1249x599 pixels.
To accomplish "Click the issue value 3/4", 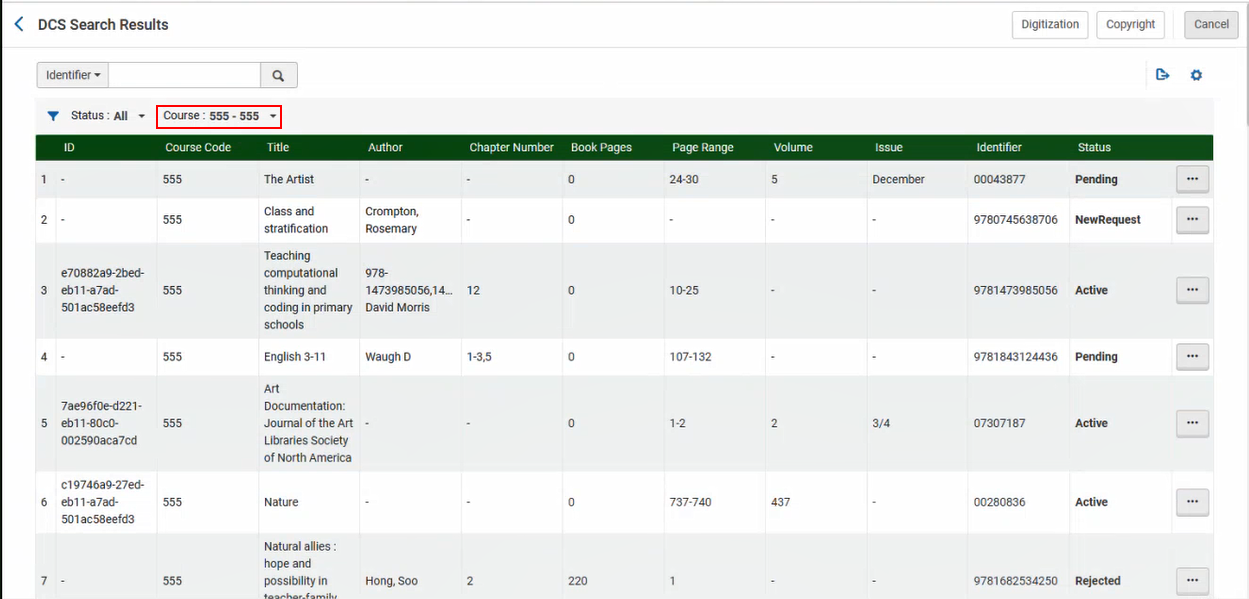I will (x=881, y=423).
